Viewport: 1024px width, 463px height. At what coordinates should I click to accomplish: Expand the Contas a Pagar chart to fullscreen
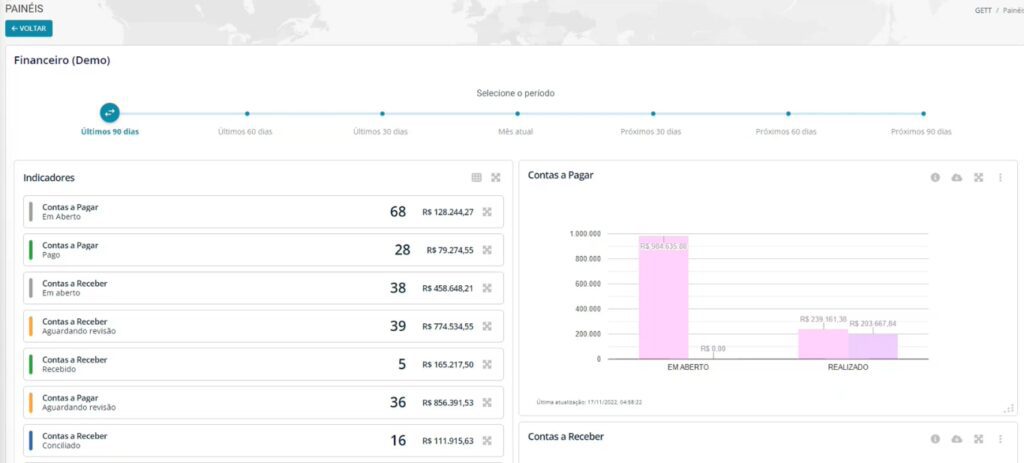tap(979, 177)
